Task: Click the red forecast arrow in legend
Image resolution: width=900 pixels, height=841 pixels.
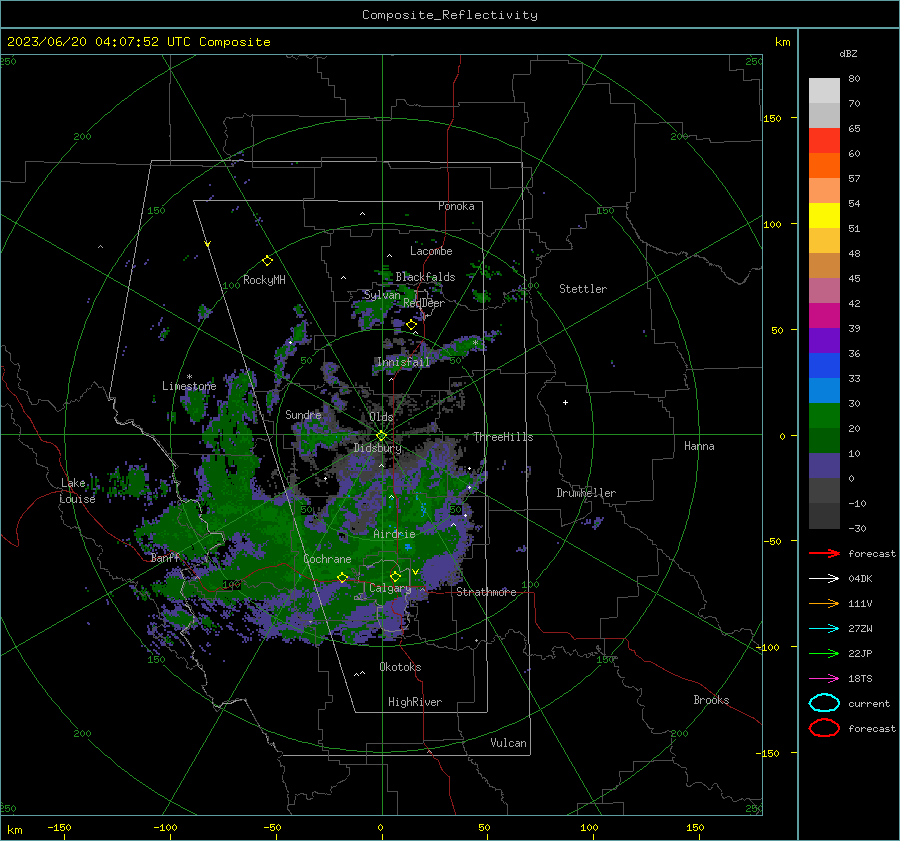Action: coord(824,553)
